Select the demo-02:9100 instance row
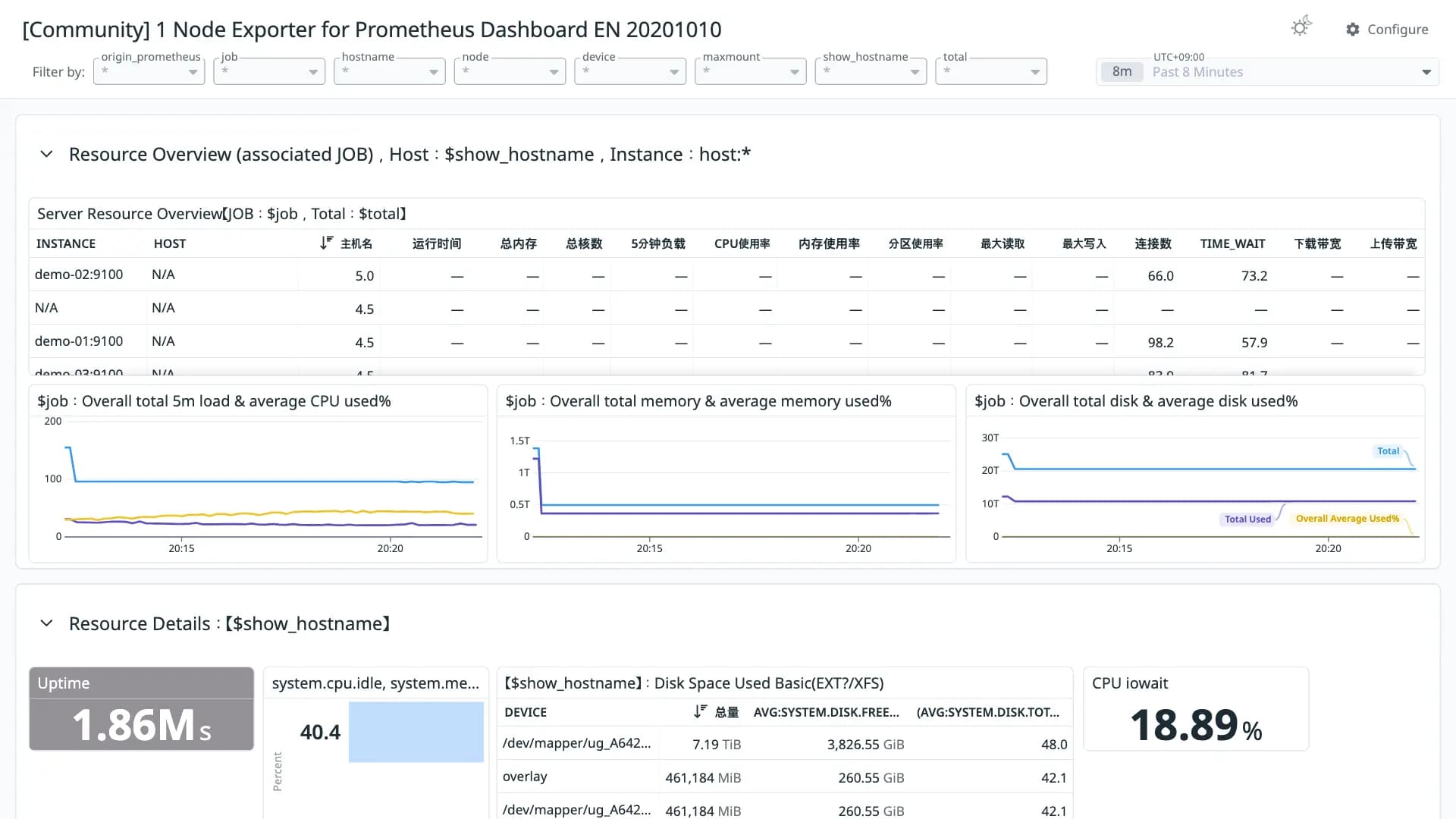Image resolution: width=1456 pixels, height=819 pixels. 726,275
